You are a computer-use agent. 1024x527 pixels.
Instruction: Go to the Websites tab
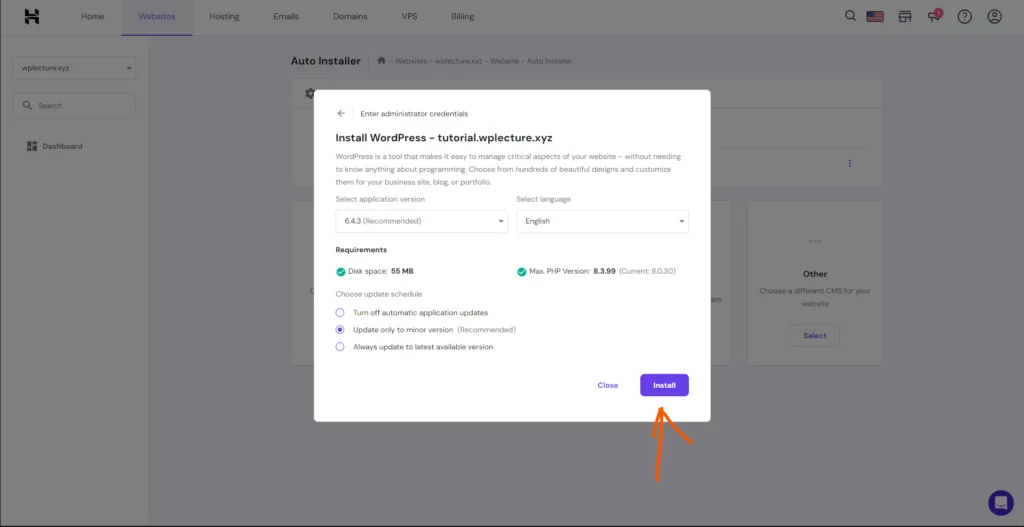tap(157, 16)
